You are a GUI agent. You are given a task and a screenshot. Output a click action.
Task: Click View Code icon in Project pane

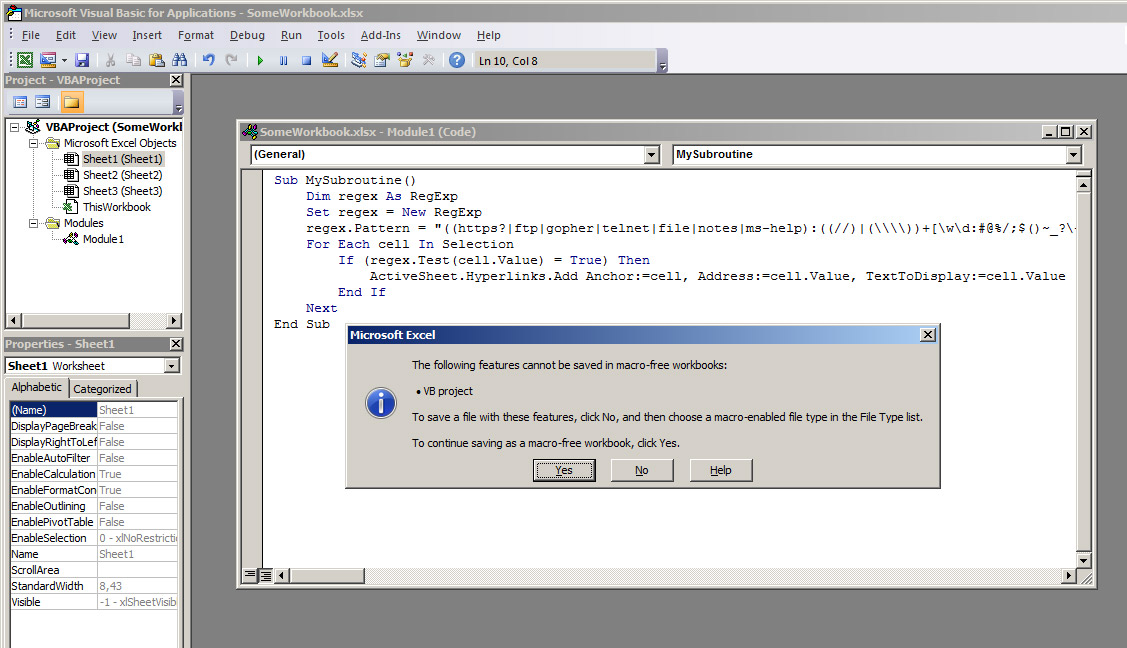[20, 102]
